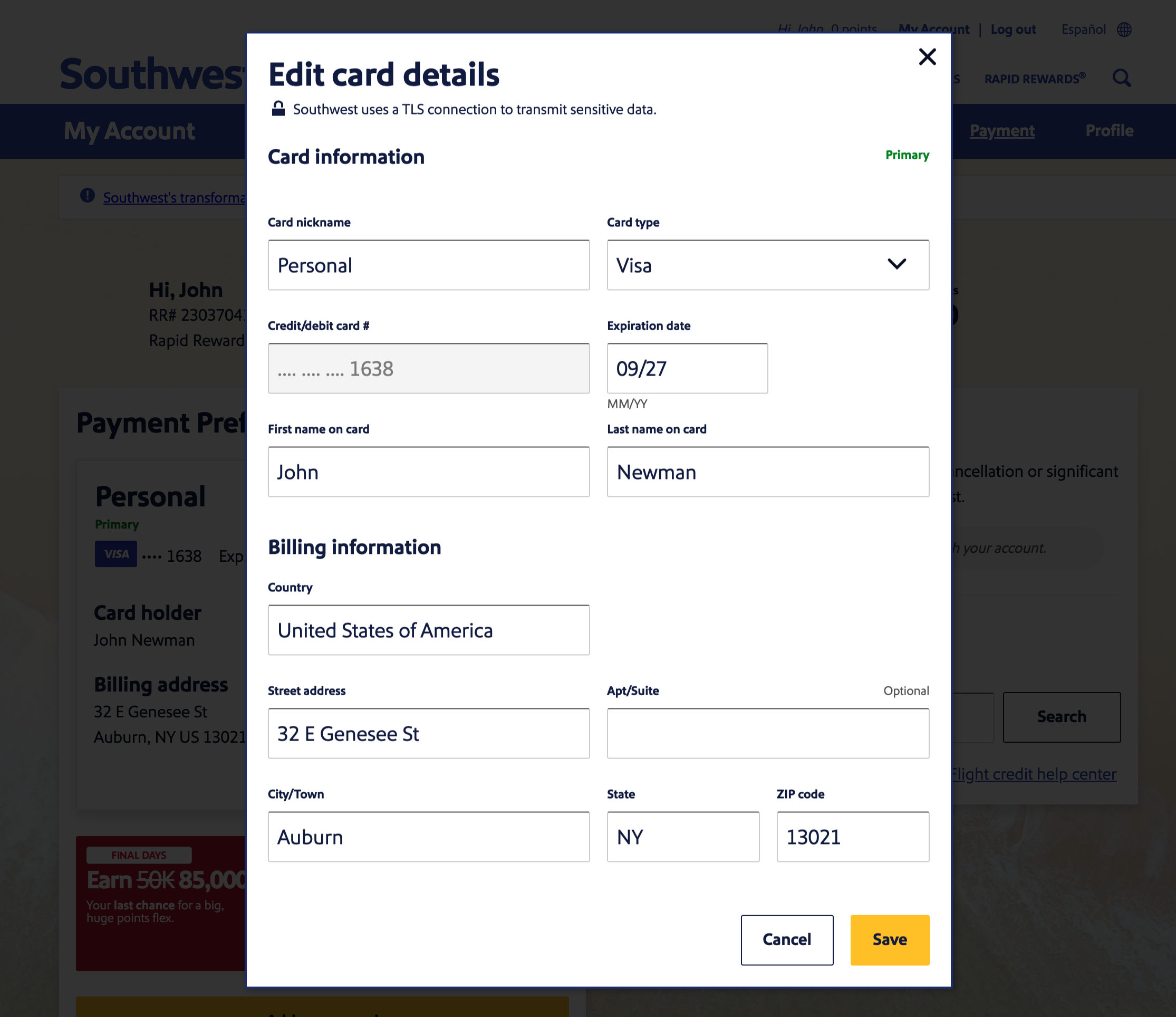Log out of the account
This screenshot has width=1176, height=1017.
(x=1013, y=30)
